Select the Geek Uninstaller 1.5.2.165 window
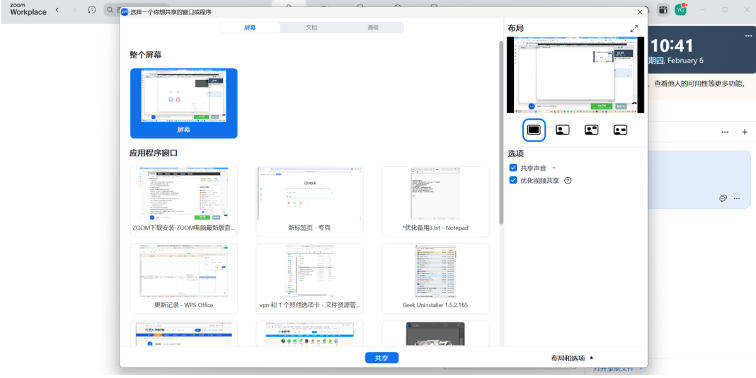Viewport: 756px width, 378px height. click(435, 278)
